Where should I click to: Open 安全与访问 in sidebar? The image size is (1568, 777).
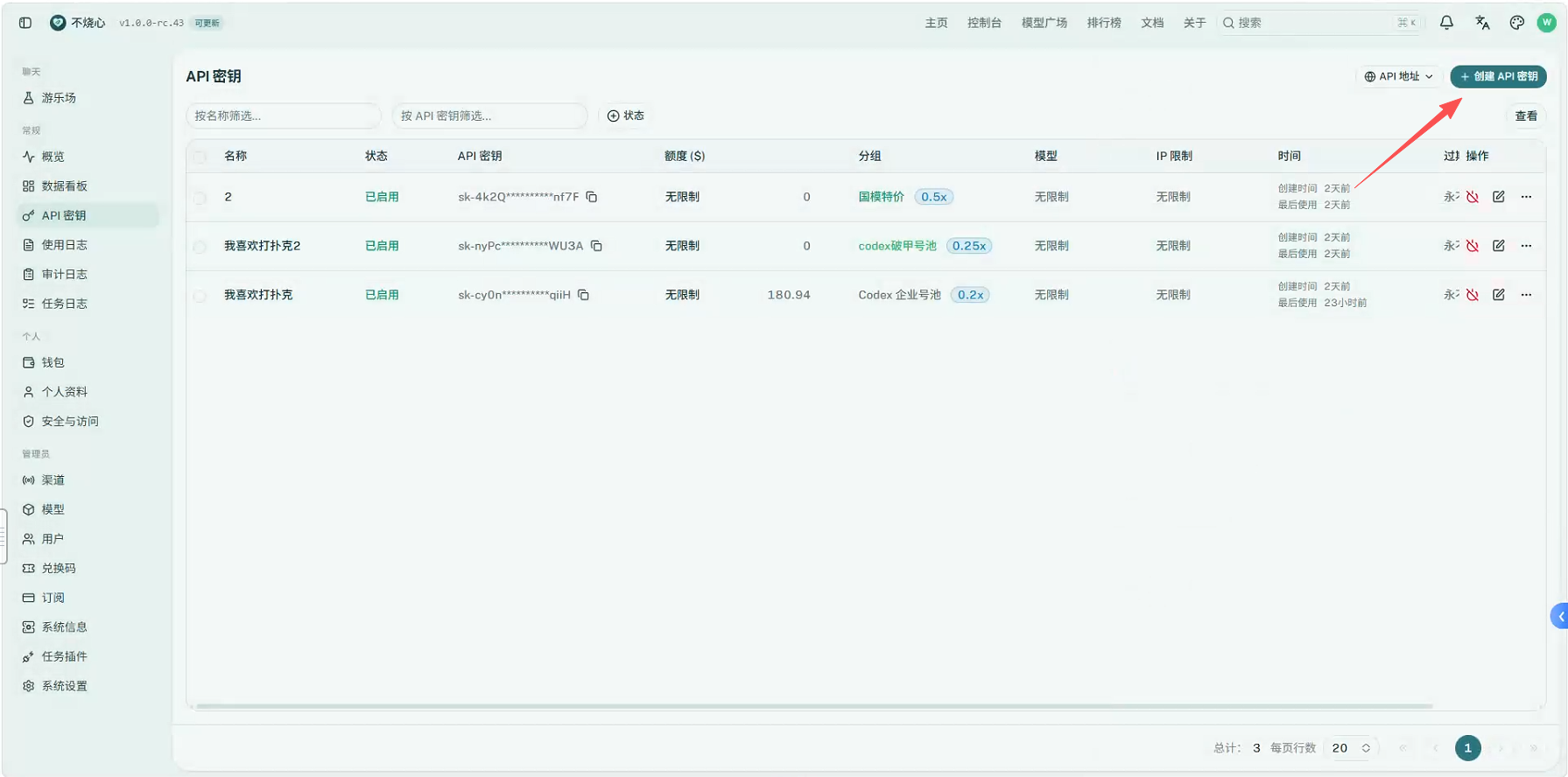point(88,421)
